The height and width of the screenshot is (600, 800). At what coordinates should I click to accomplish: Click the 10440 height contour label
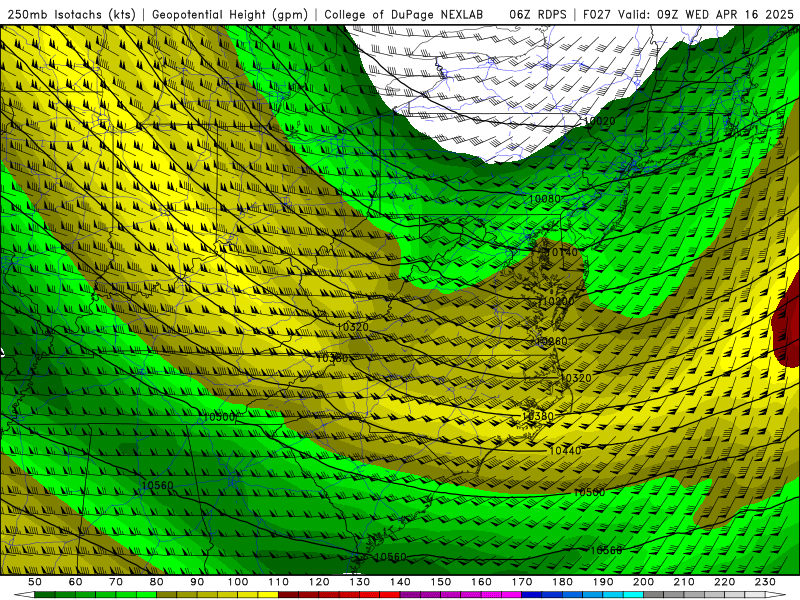565,451
